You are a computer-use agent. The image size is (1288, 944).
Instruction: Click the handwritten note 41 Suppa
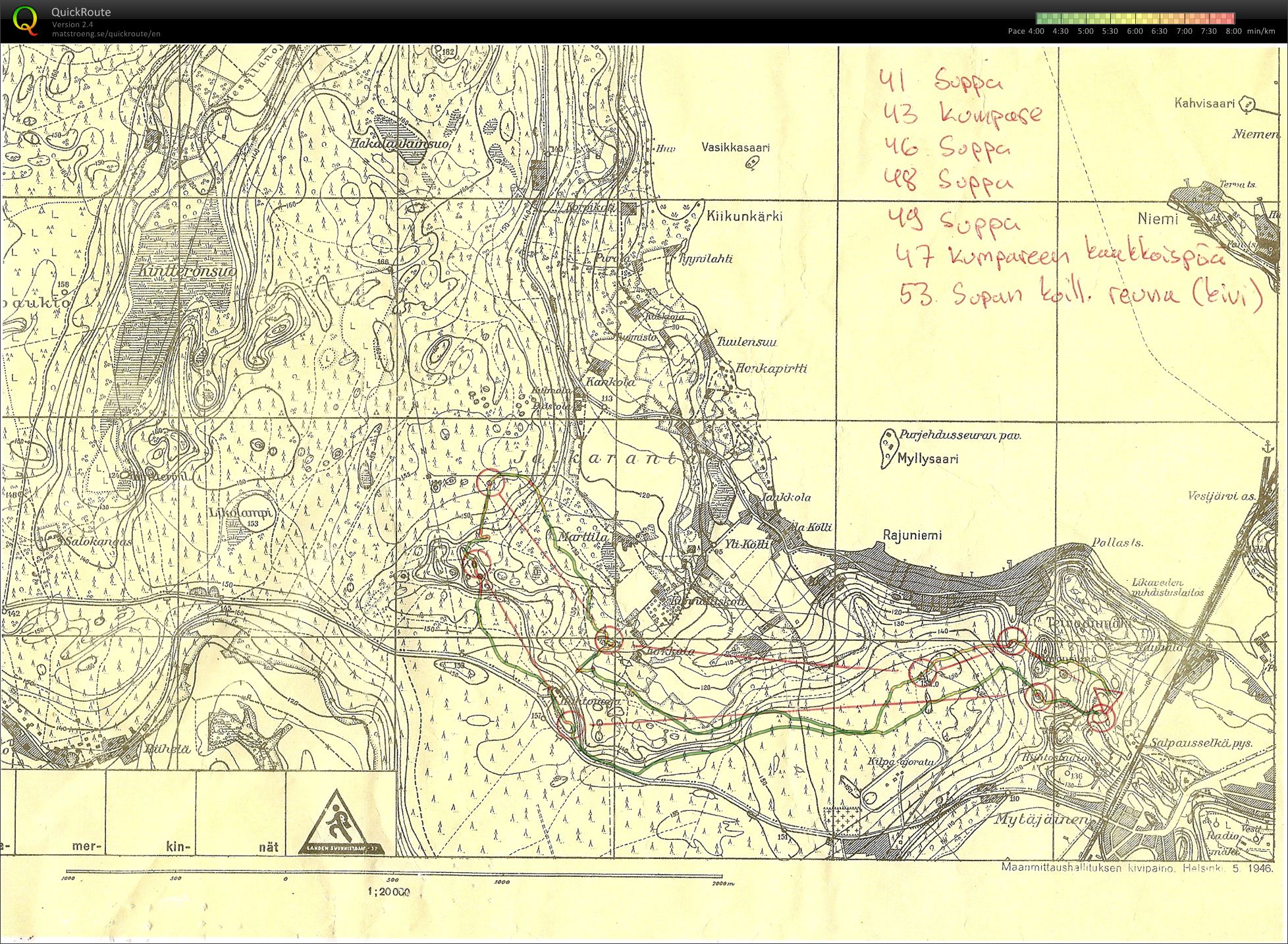(942, 80)
